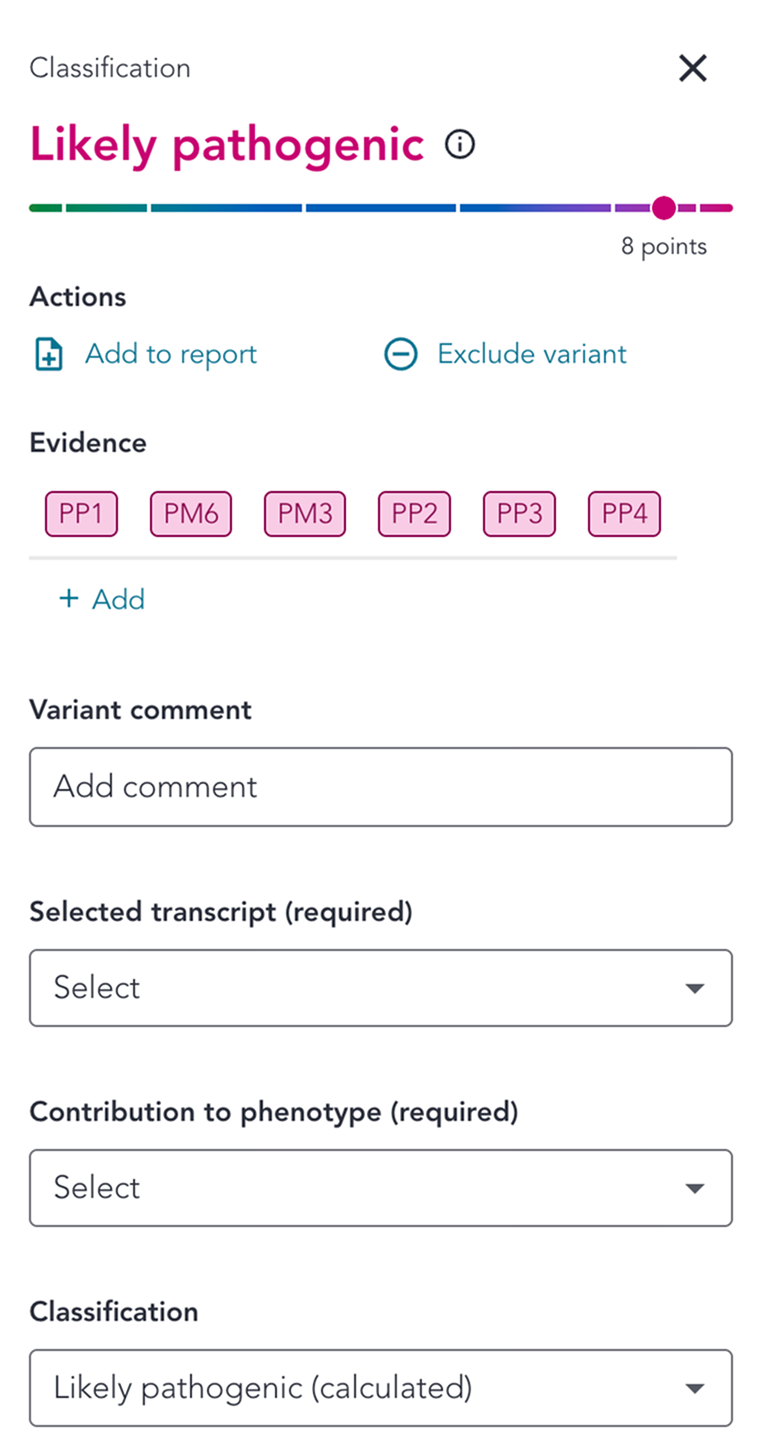Viewport: 762px width, 1455px height.
Task: Click the info icon beside Likely pathogenic
Action: coord(459,145)
